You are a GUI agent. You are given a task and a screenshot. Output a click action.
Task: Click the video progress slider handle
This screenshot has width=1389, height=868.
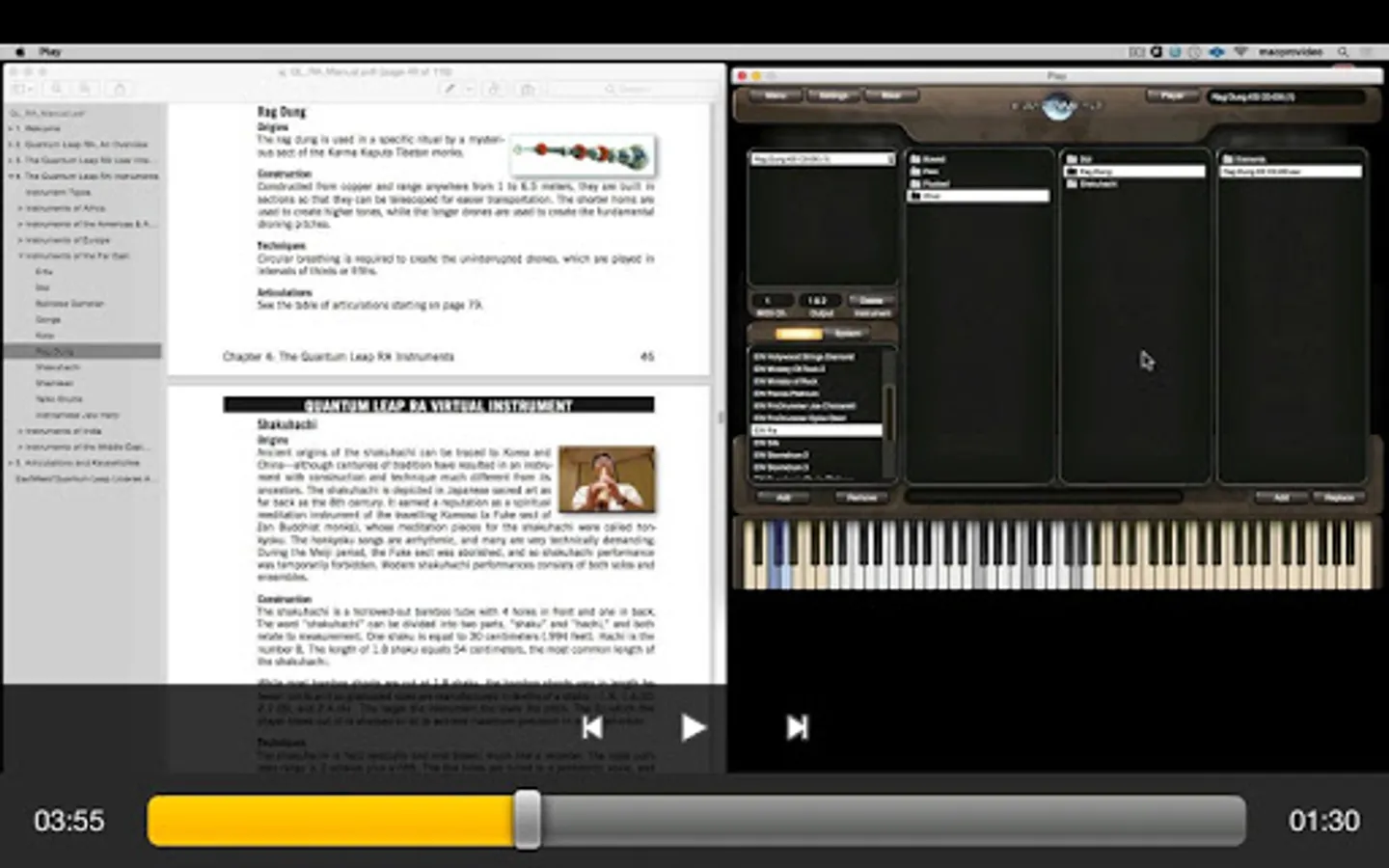[x=527, y=821]
